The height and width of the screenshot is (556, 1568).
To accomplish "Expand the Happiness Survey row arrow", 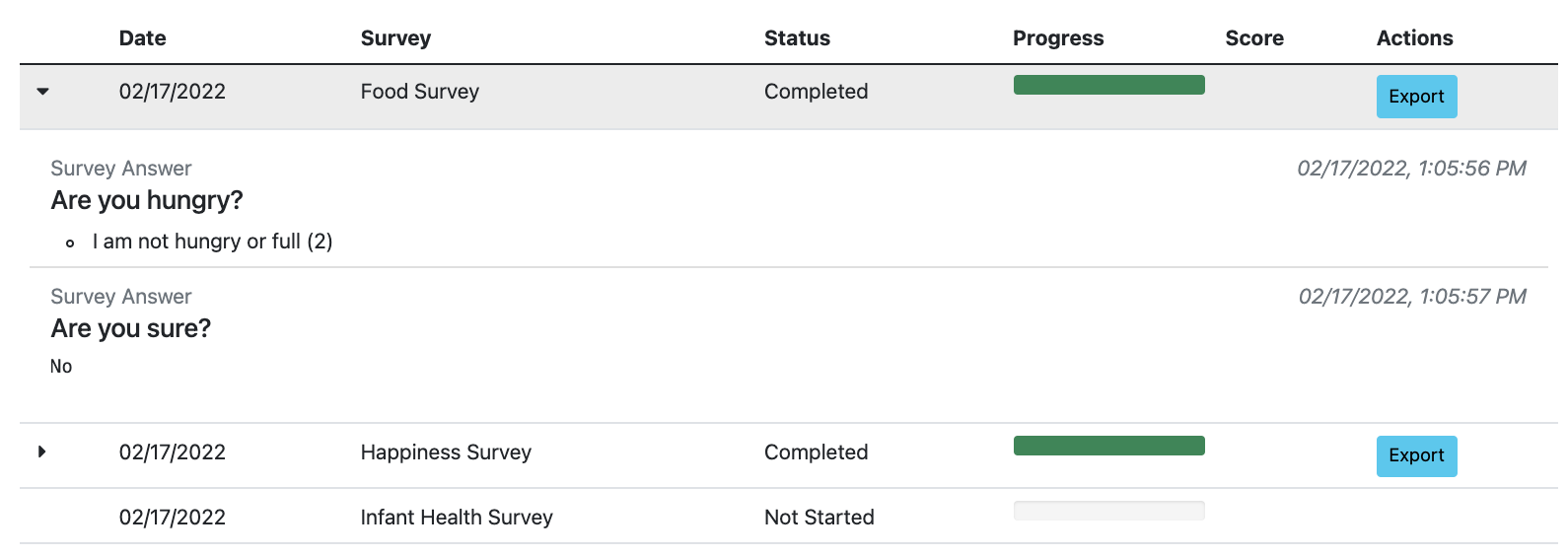I will (41, 452).
